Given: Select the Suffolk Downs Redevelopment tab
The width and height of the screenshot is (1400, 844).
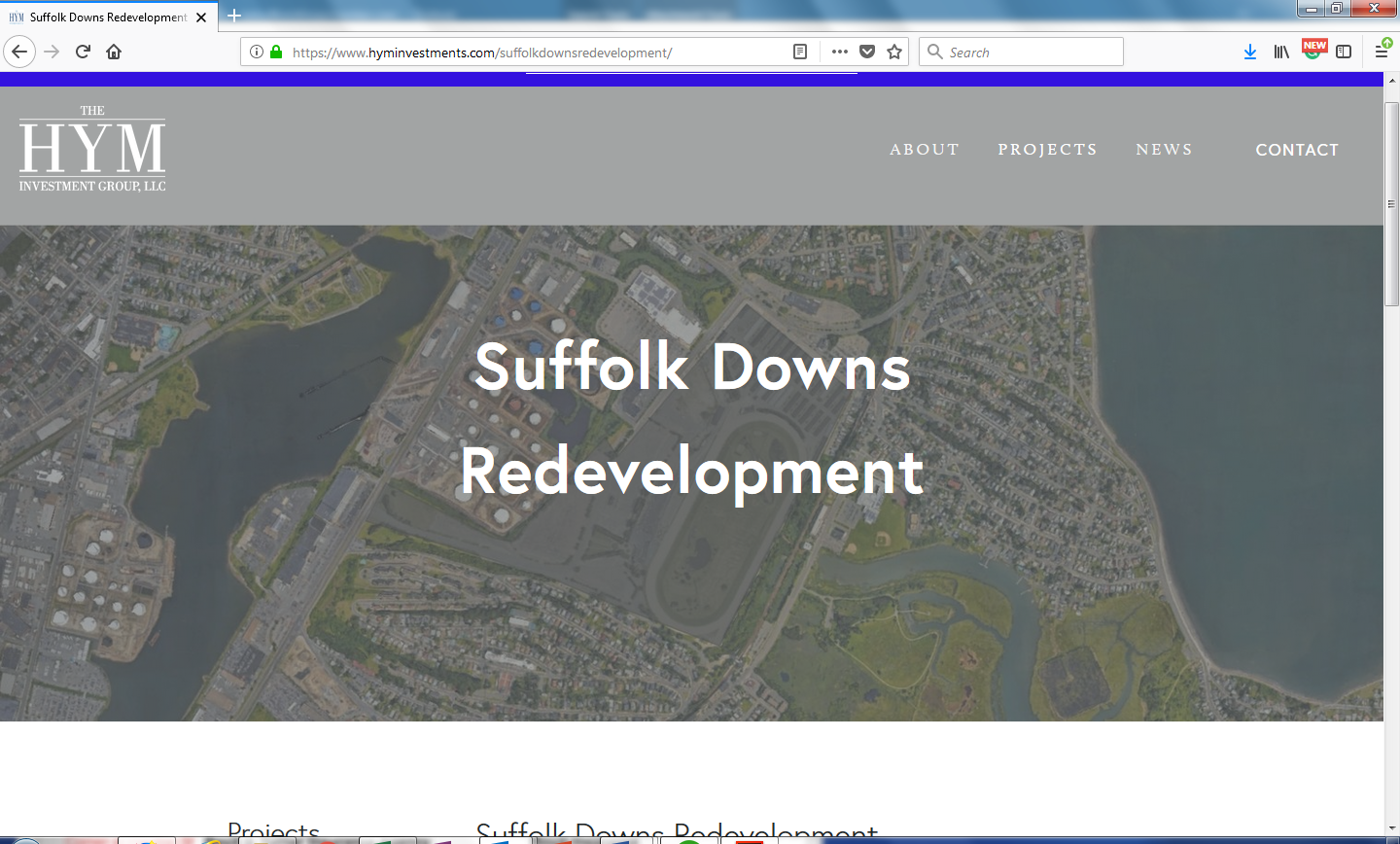Looking at the screenshot, I should (107, 17).
